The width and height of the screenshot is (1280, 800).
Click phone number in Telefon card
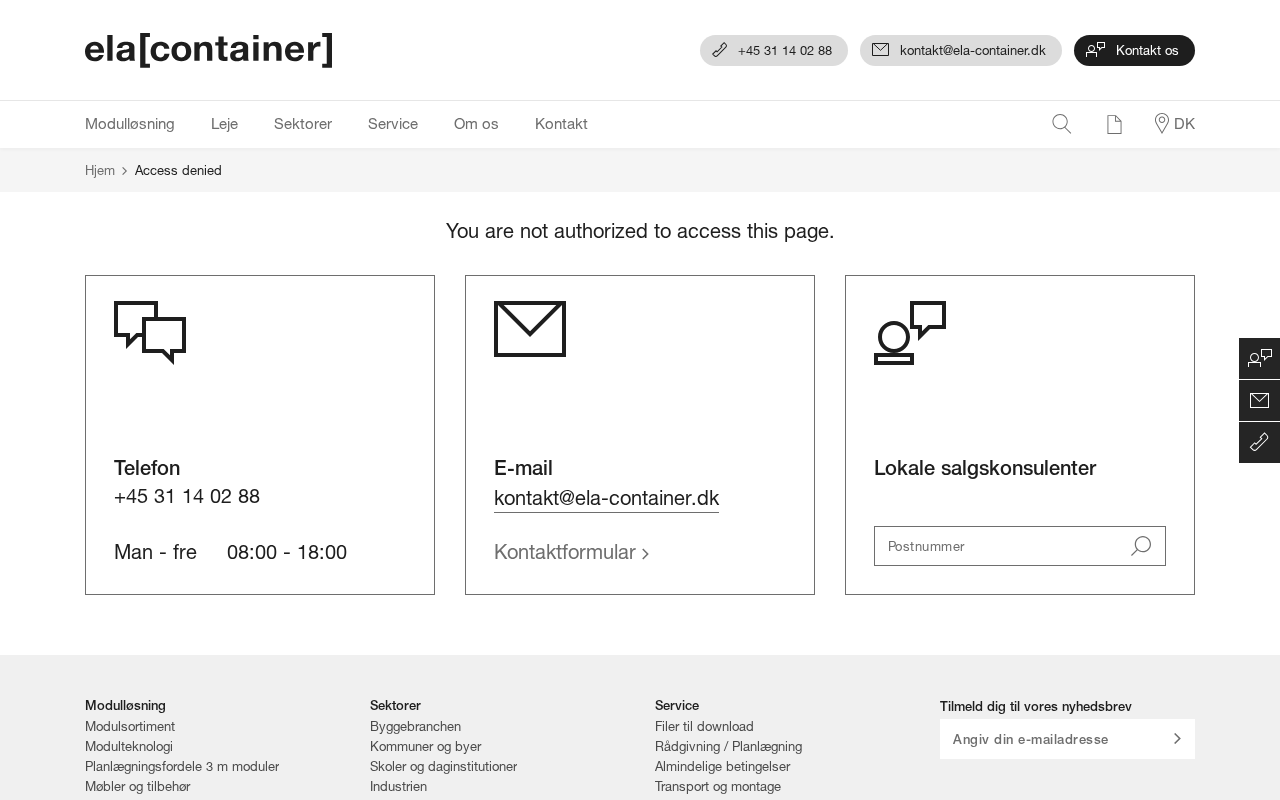pos(187,496)
